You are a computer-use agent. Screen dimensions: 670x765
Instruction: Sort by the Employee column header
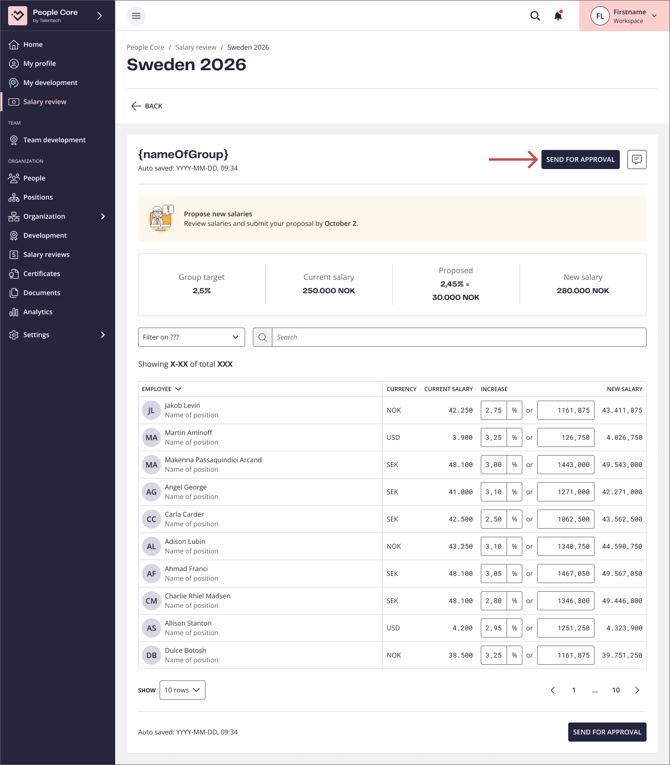161,389
